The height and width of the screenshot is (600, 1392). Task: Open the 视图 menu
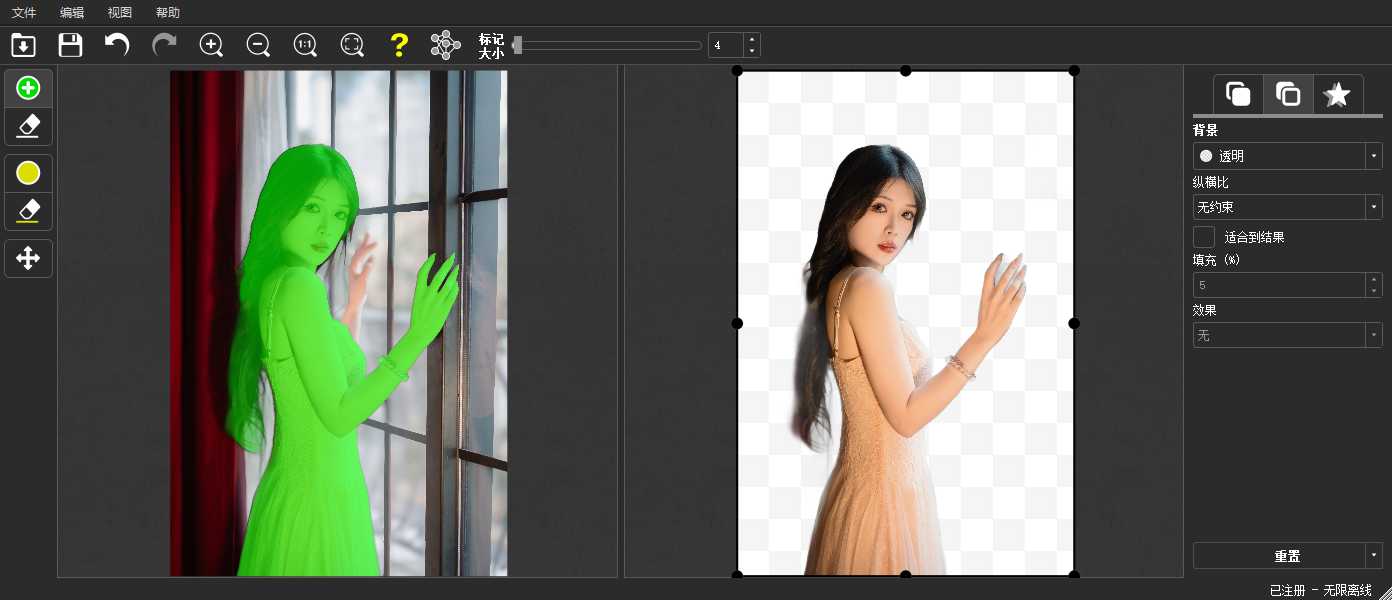(x=120, y=13)
